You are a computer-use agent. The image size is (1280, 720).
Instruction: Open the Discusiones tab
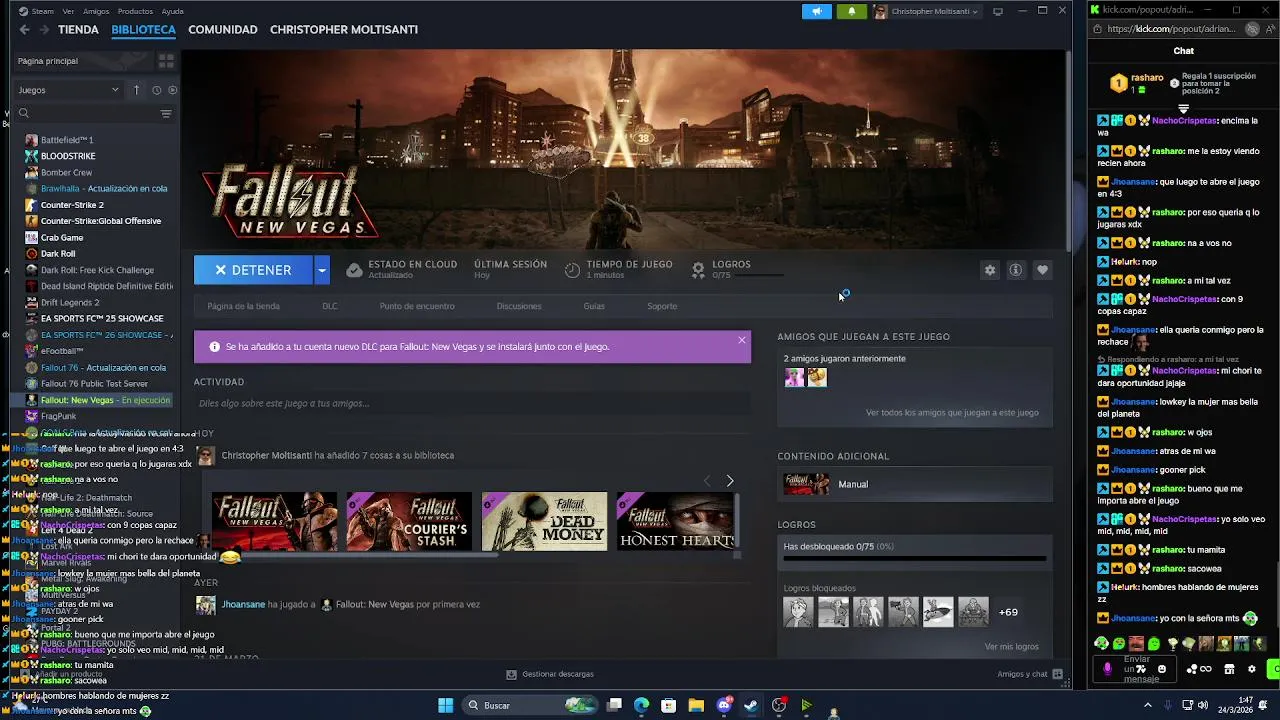pos(519,306)
